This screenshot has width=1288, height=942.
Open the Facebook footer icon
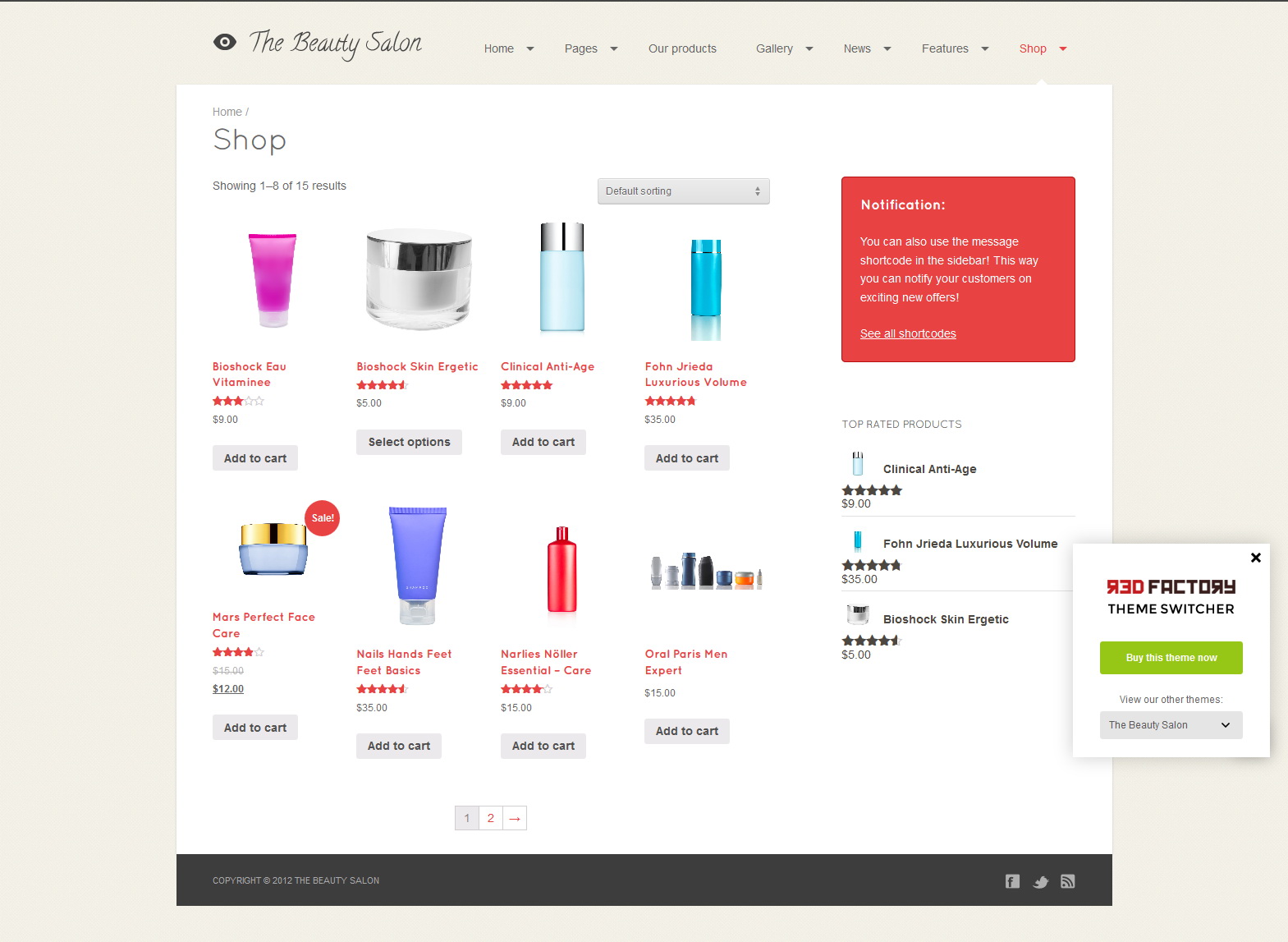click(1012, 881)
